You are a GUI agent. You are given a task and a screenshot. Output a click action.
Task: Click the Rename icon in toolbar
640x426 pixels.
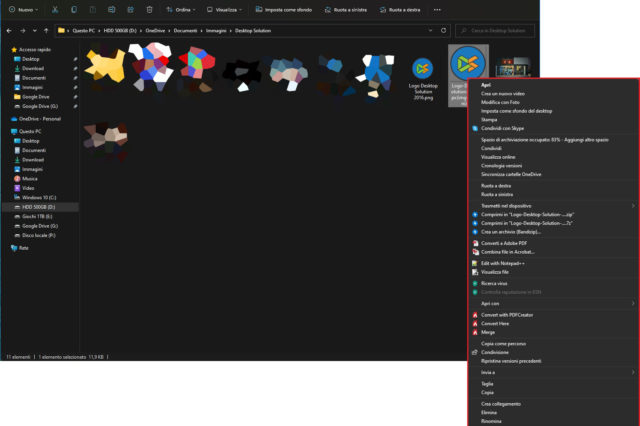(x=111, y=9)
